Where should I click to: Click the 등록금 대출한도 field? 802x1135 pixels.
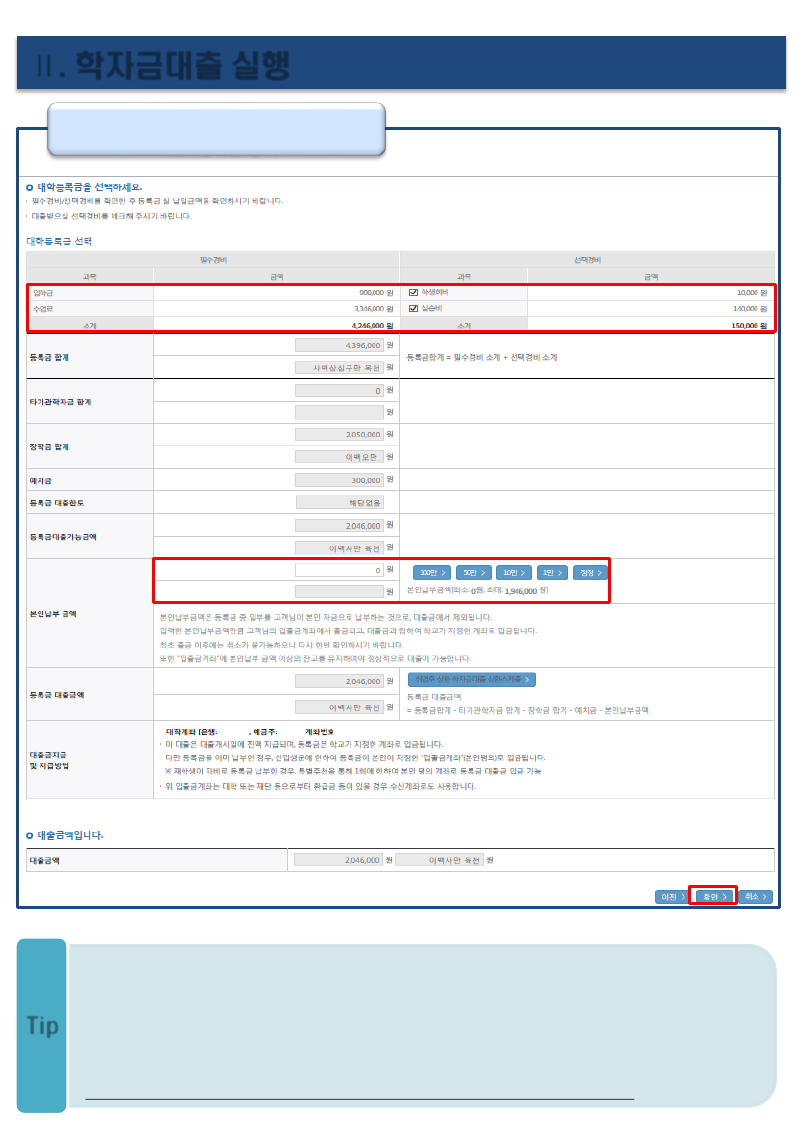point(339,502)
